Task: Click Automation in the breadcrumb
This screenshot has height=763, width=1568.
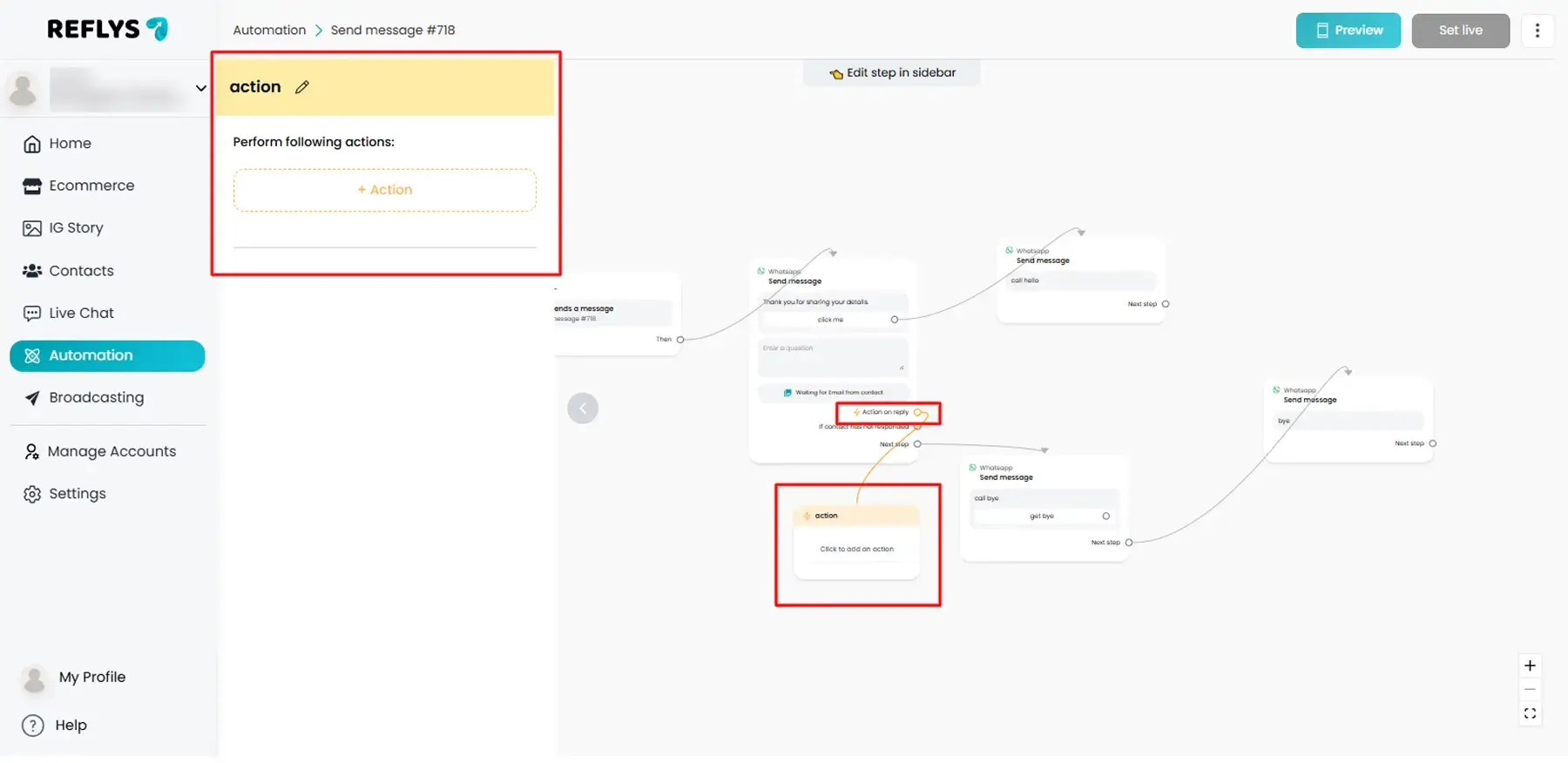Action: point(269,30)
